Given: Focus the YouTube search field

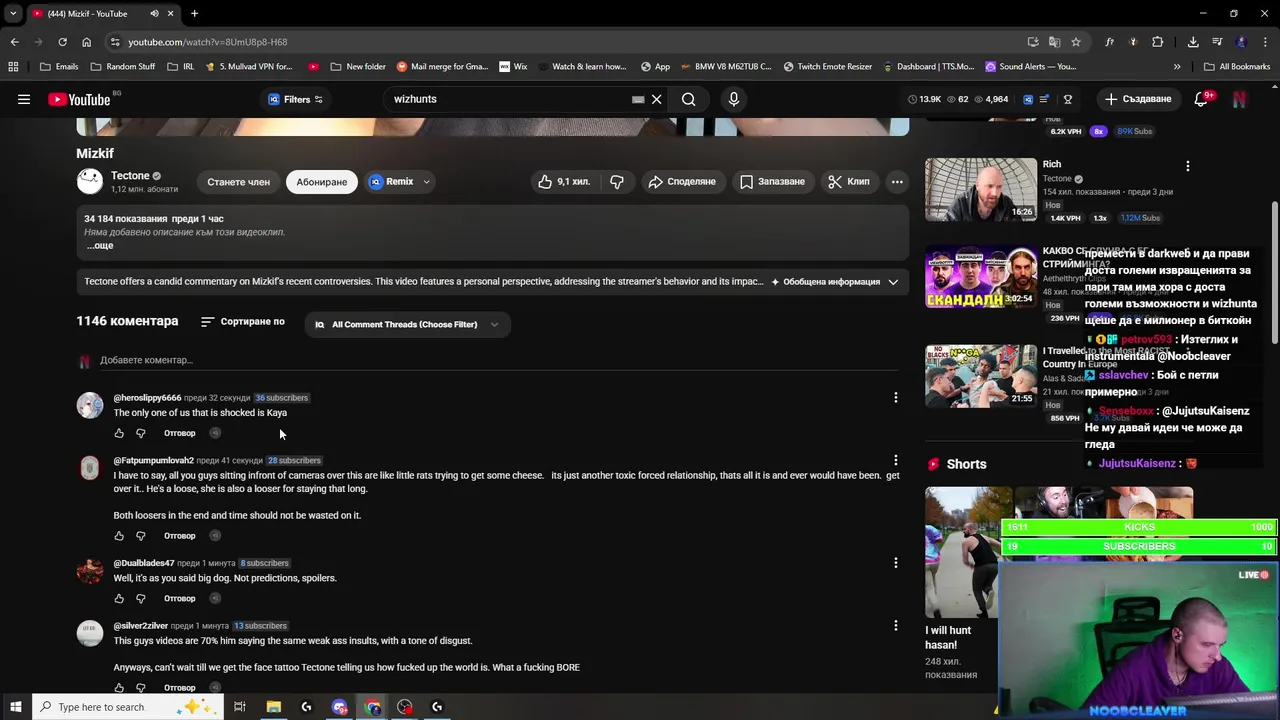Looking at the screenshot, I should coord(508,99).
